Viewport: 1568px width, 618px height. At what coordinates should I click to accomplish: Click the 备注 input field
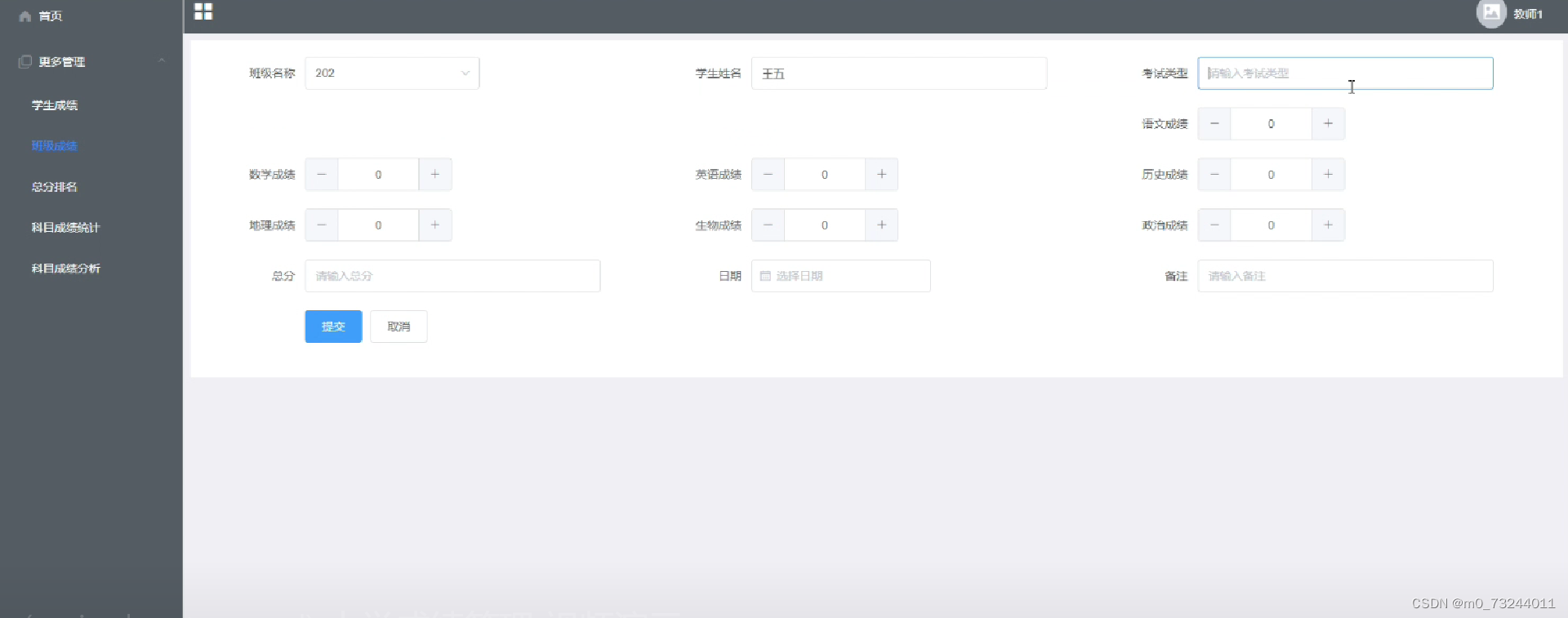coord(1345,276)
